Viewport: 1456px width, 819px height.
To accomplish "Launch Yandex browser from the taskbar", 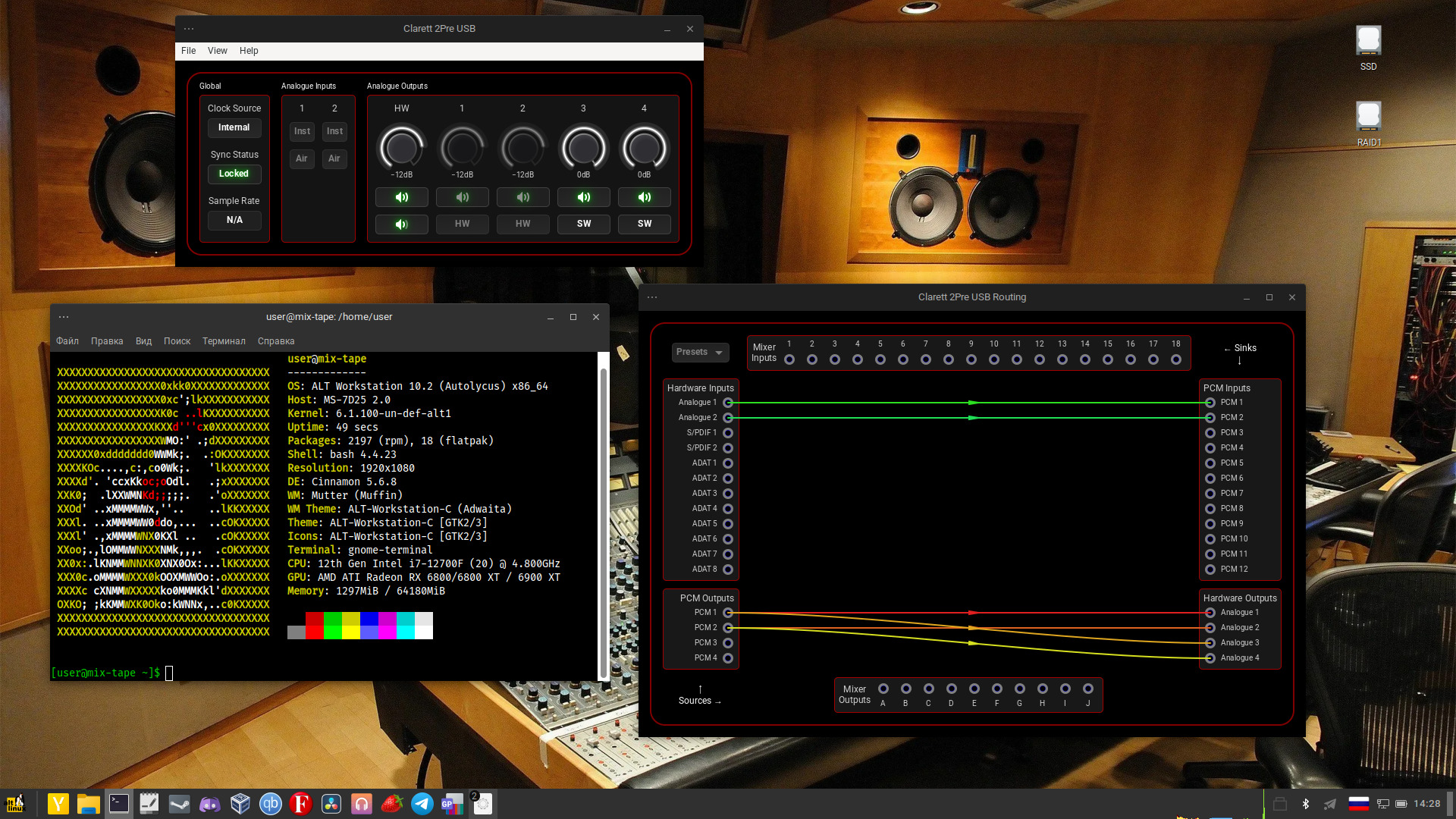I will (58, 803).
